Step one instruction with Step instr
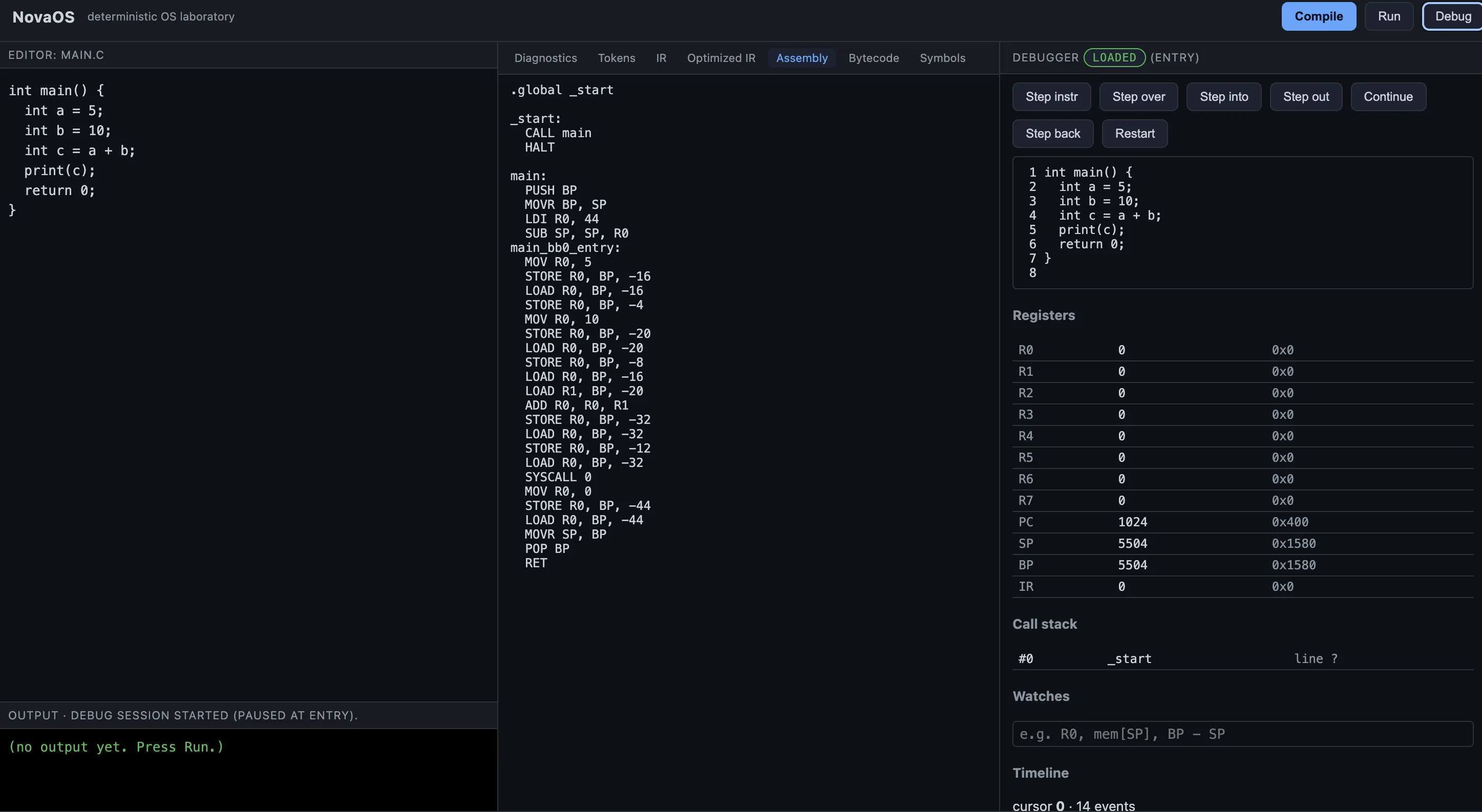 point(1051,97)
